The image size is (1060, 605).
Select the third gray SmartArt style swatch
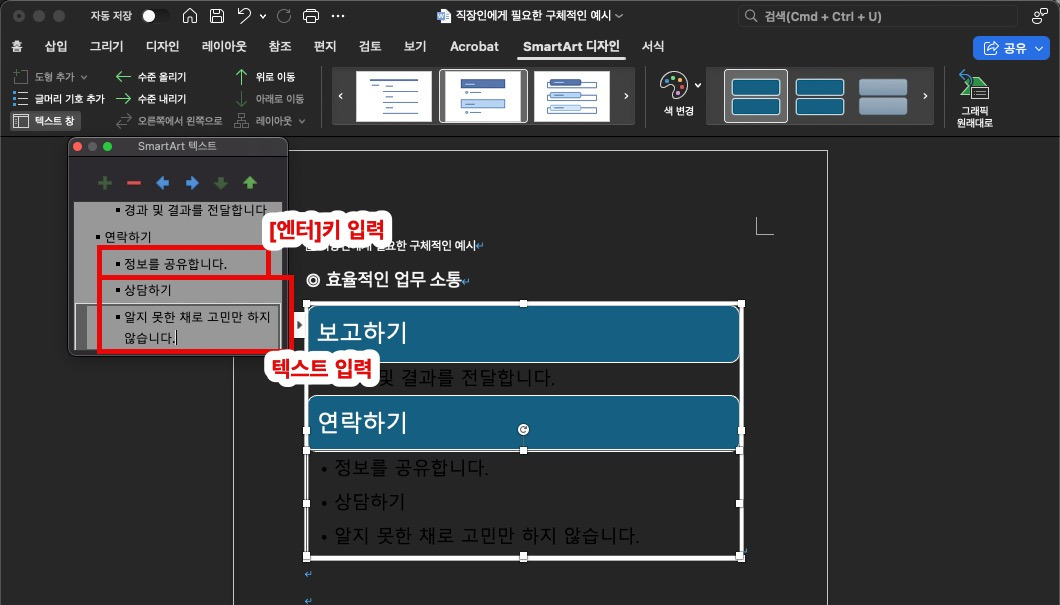883,96
